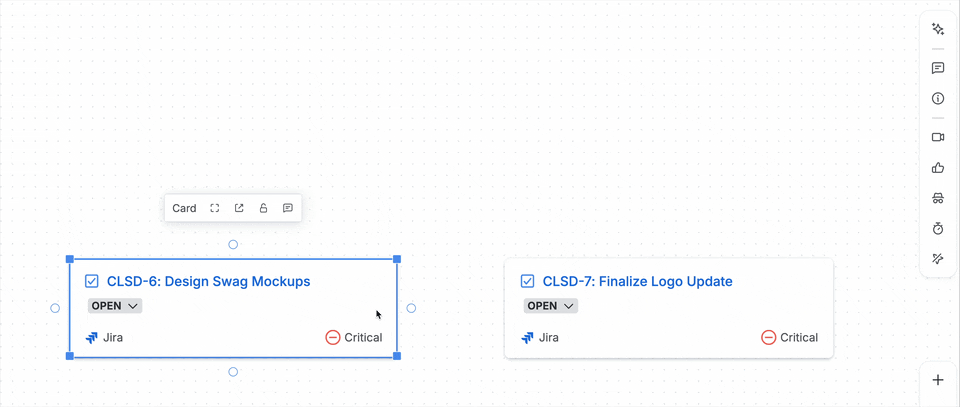The image size is (960, 407).
Task: Start a video call from sidebar
Action: [938, 137]
